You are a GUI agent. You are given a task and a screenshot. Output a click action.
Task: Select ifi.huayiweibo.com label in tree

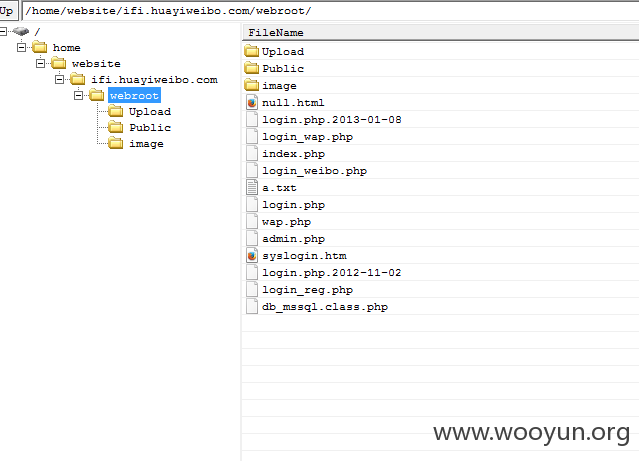[x=154, y=79]
